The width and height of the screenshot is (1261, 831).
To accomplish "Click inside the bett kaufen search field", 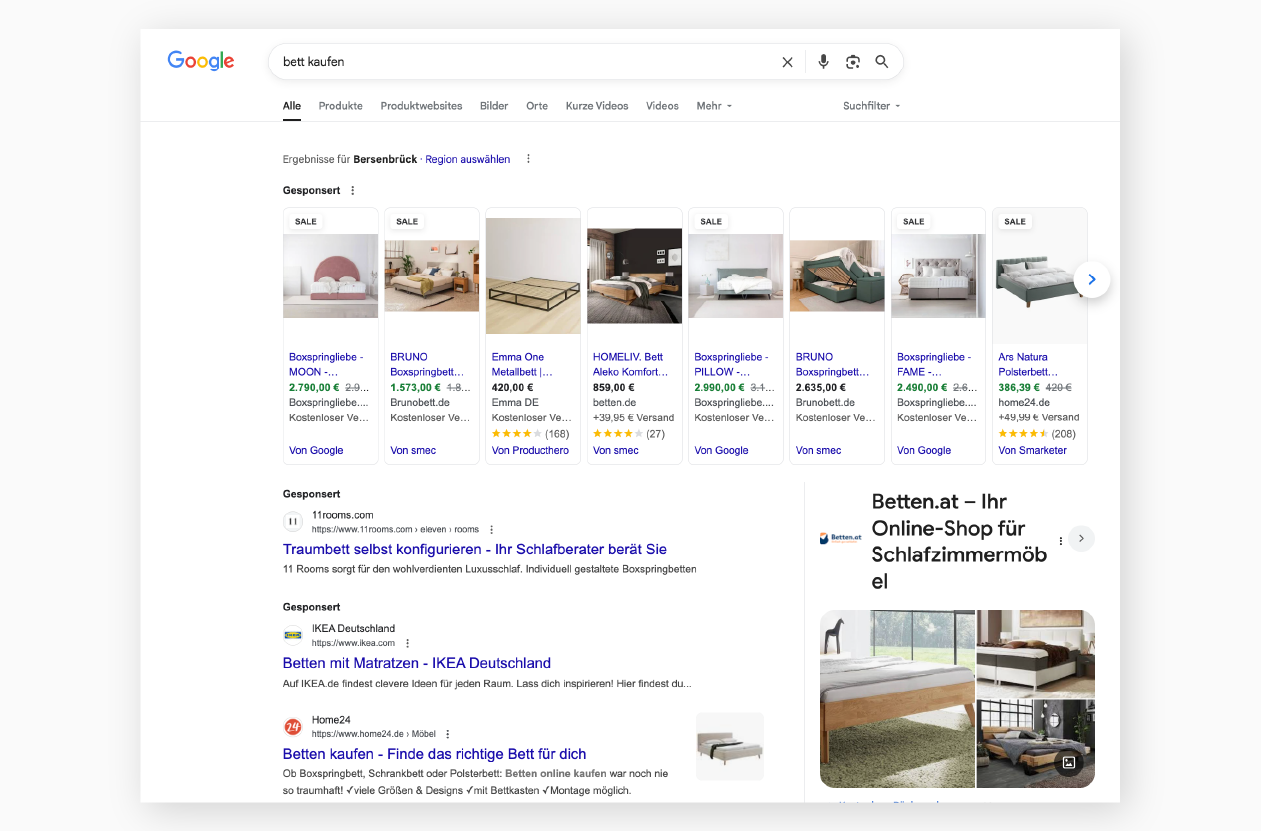I will pyautogui.click(x=520, y=62).
